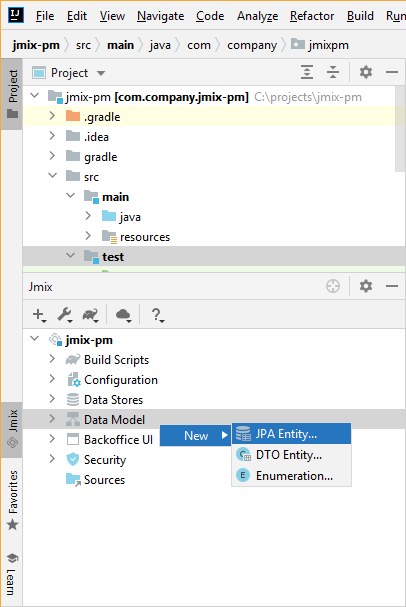Switch to the Project side tab

pyautogui.click(x=12, y=94)
